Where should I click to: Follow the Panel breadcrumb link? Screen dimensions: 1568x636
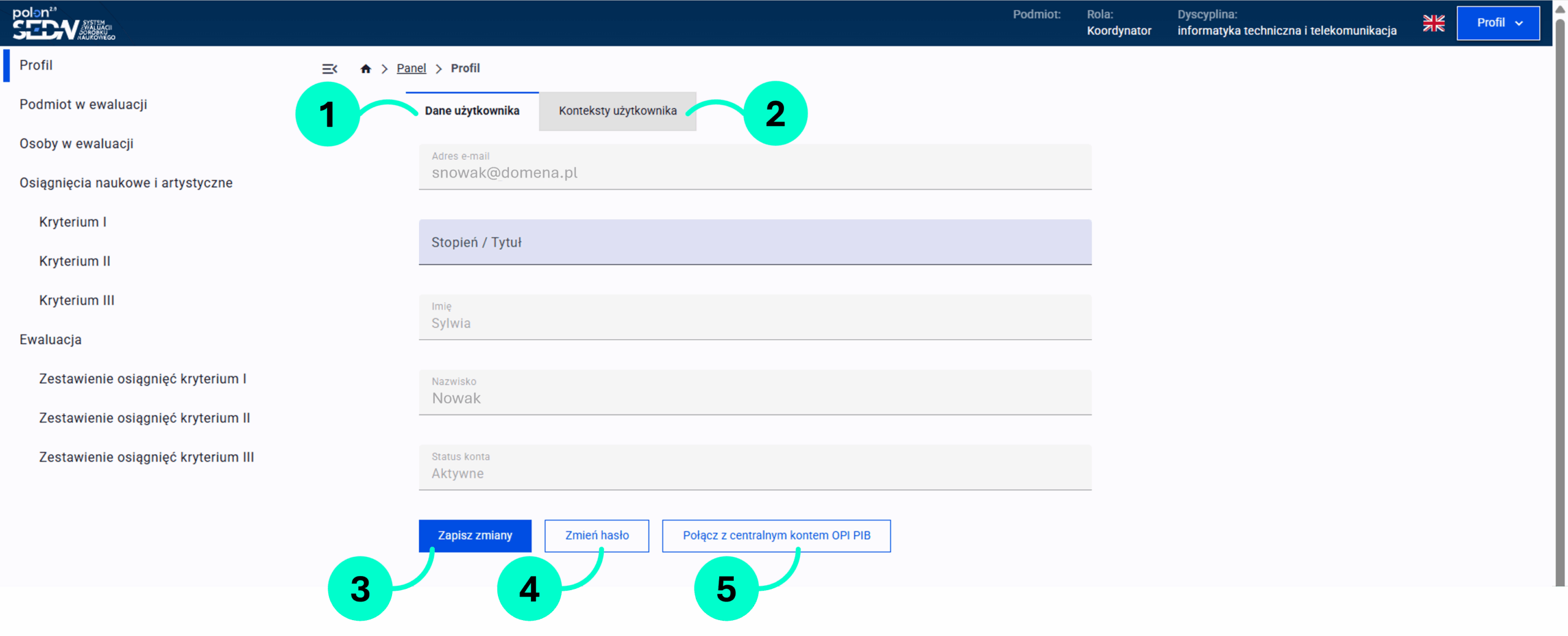click(x=411, y=69)
